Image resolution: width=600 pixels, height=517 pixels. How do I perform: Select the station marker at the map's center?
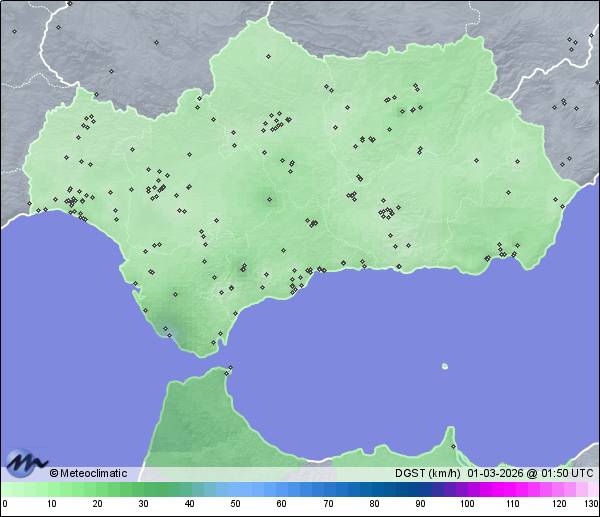coord(268,200)
